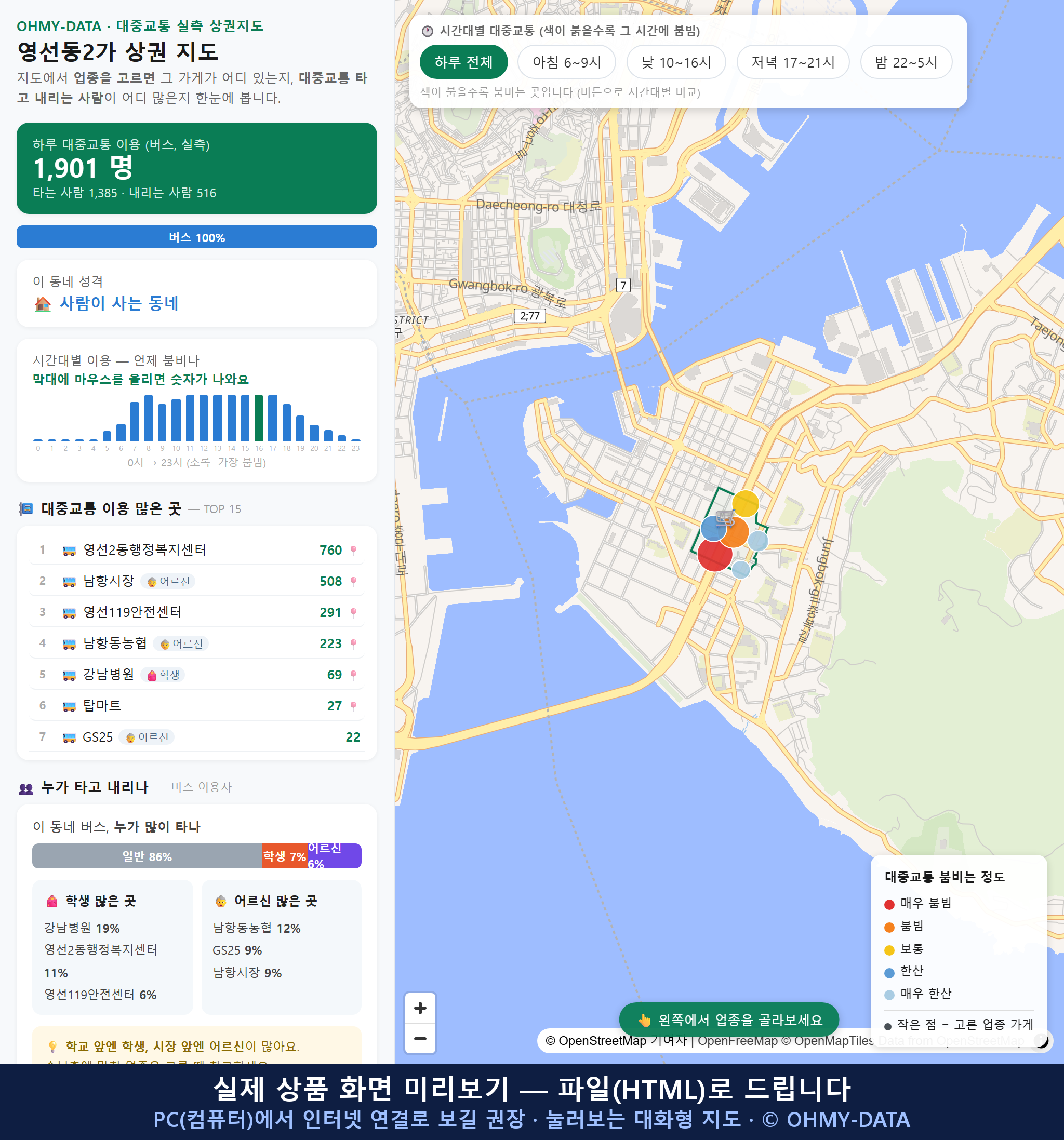Zoom out the map with minus button
Screen dimensions: 1064x1140
coord(420,1039)
